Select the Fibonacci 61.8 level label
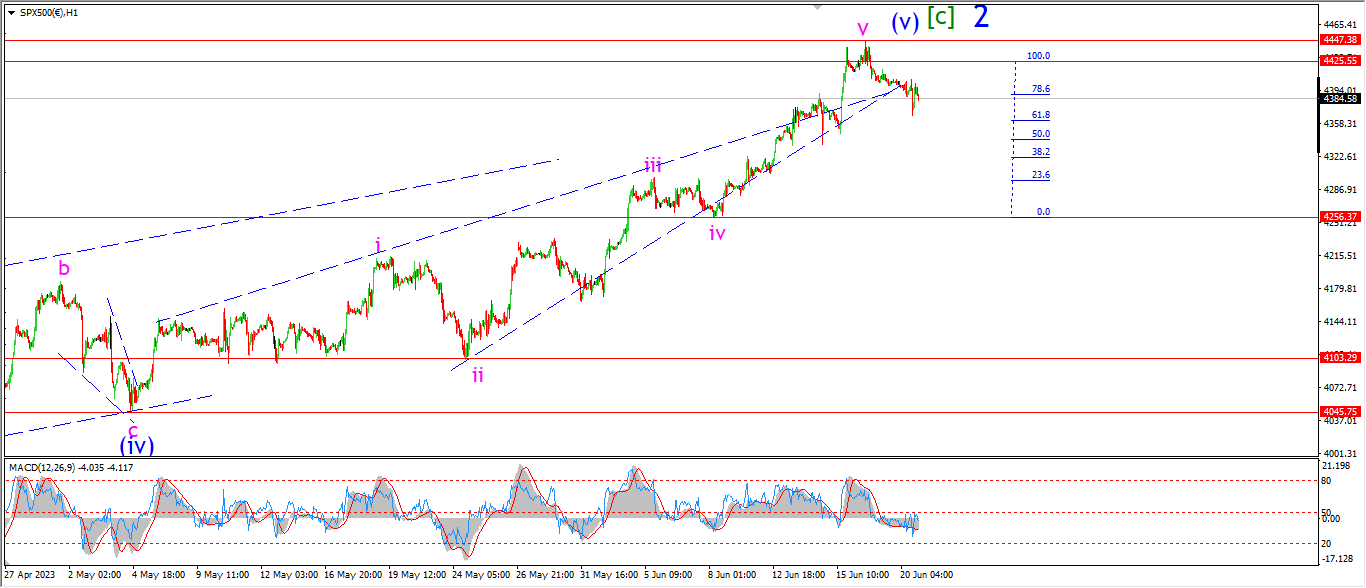Viewport: 1366px width, 588px height. pos(1040,115)
